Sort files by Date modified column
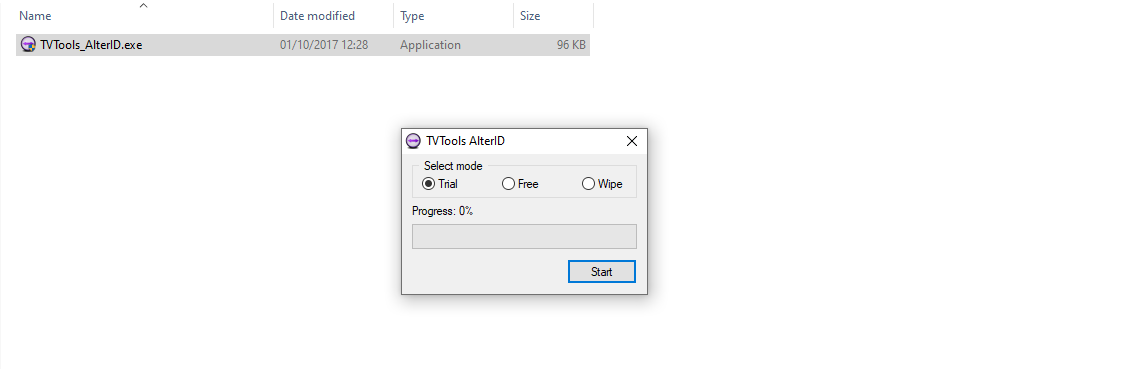 pos(317,16)
